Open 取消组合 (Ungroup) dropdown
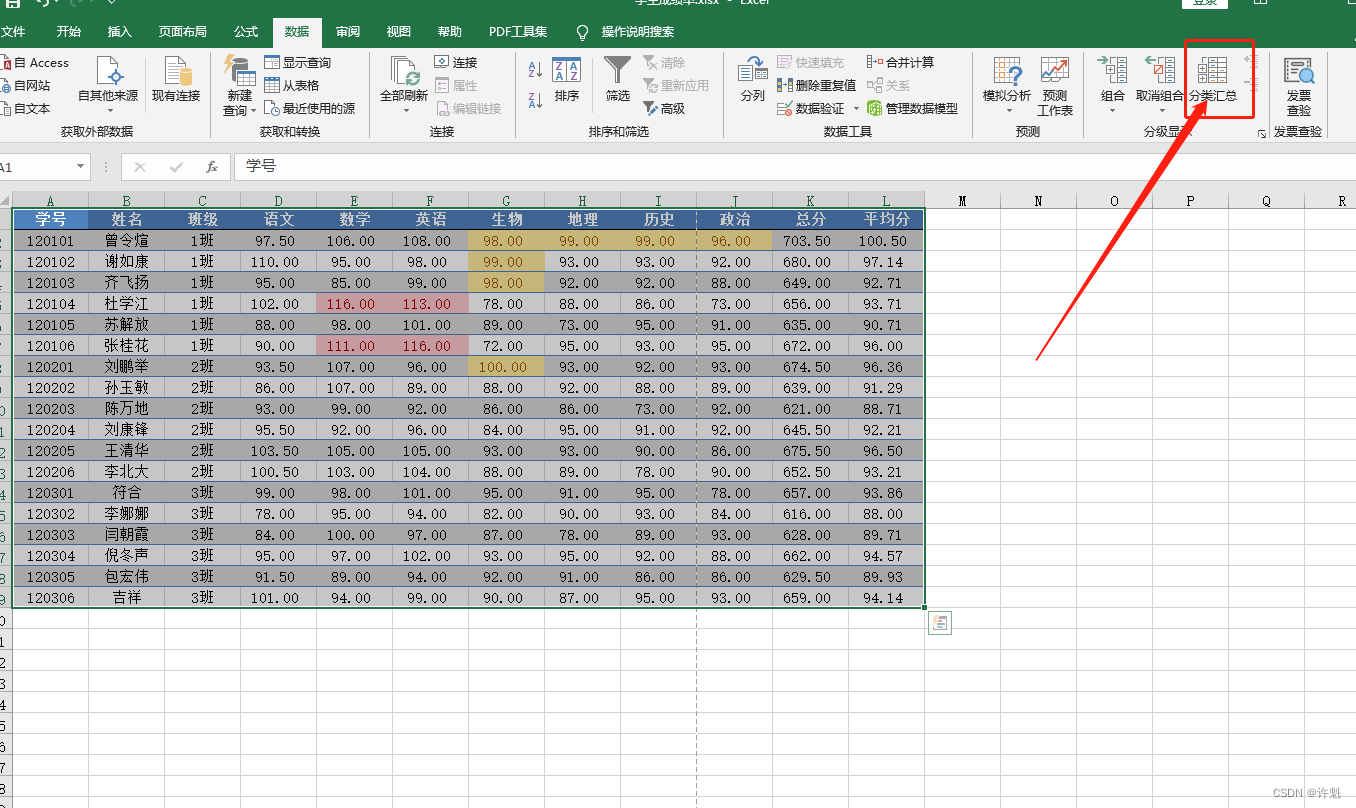 (x=1160, y=86)
